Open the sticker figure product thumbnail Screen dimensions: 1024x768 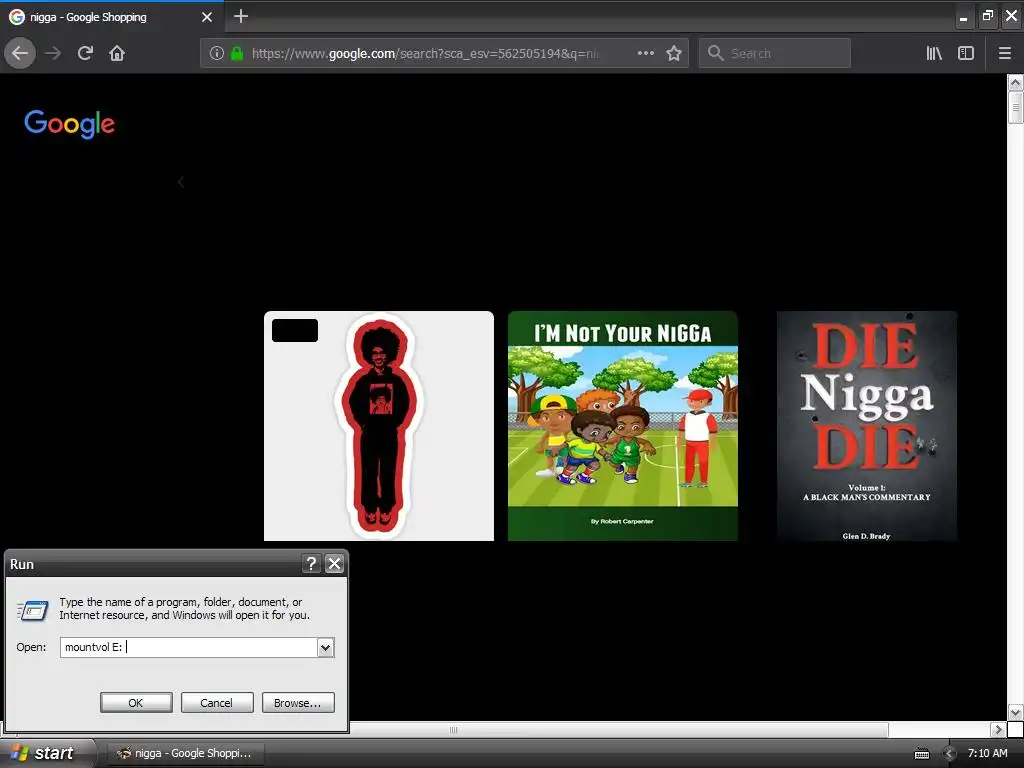[x=379, y=426]
